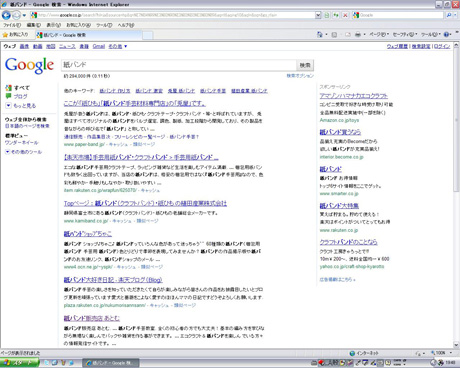The image size is (460, 368).
Task: Click the 検索オプション link
Action: click(x=300, y=76)
